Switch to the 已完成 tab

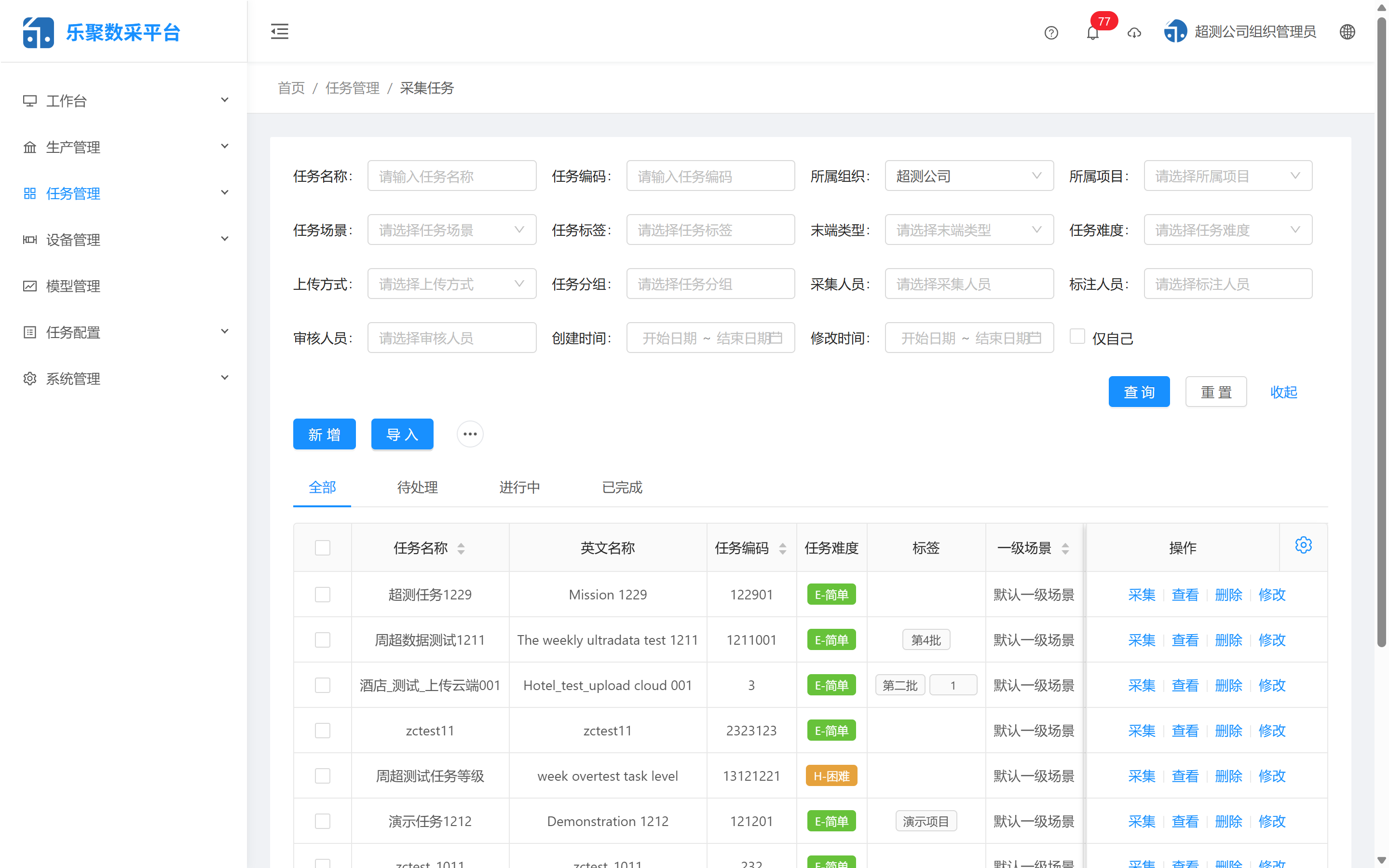pyautogui.click(x=622, y=487)
